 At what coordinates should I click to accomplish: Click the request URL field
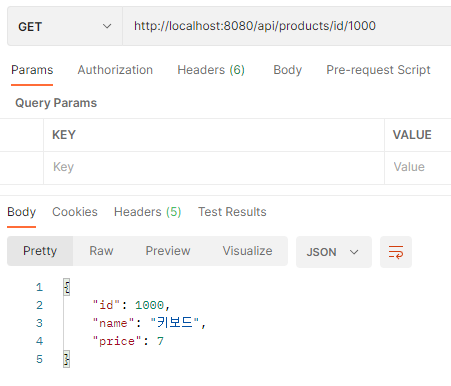(x=287, y=26)
